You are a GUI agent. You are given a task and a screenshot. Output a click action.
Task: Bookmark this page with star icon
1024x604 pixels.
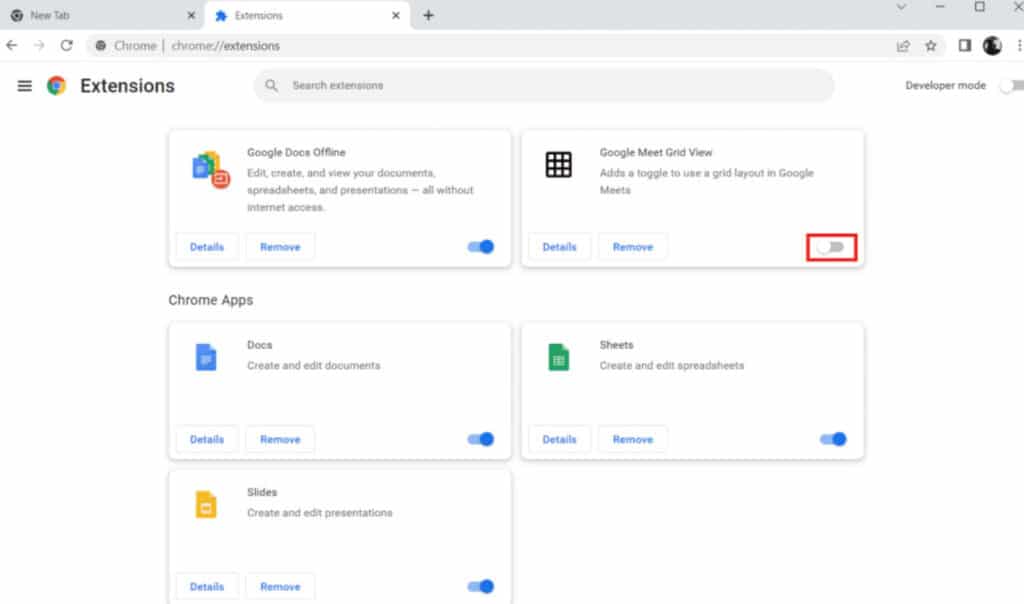point(930,45)
